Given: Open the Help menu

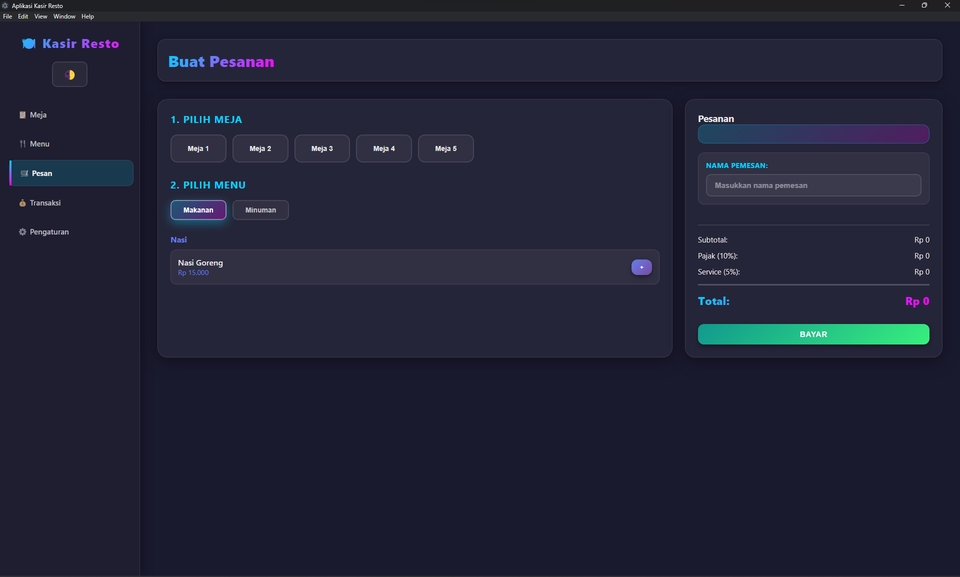Looking at the screenshot, I should click(88, 17).
